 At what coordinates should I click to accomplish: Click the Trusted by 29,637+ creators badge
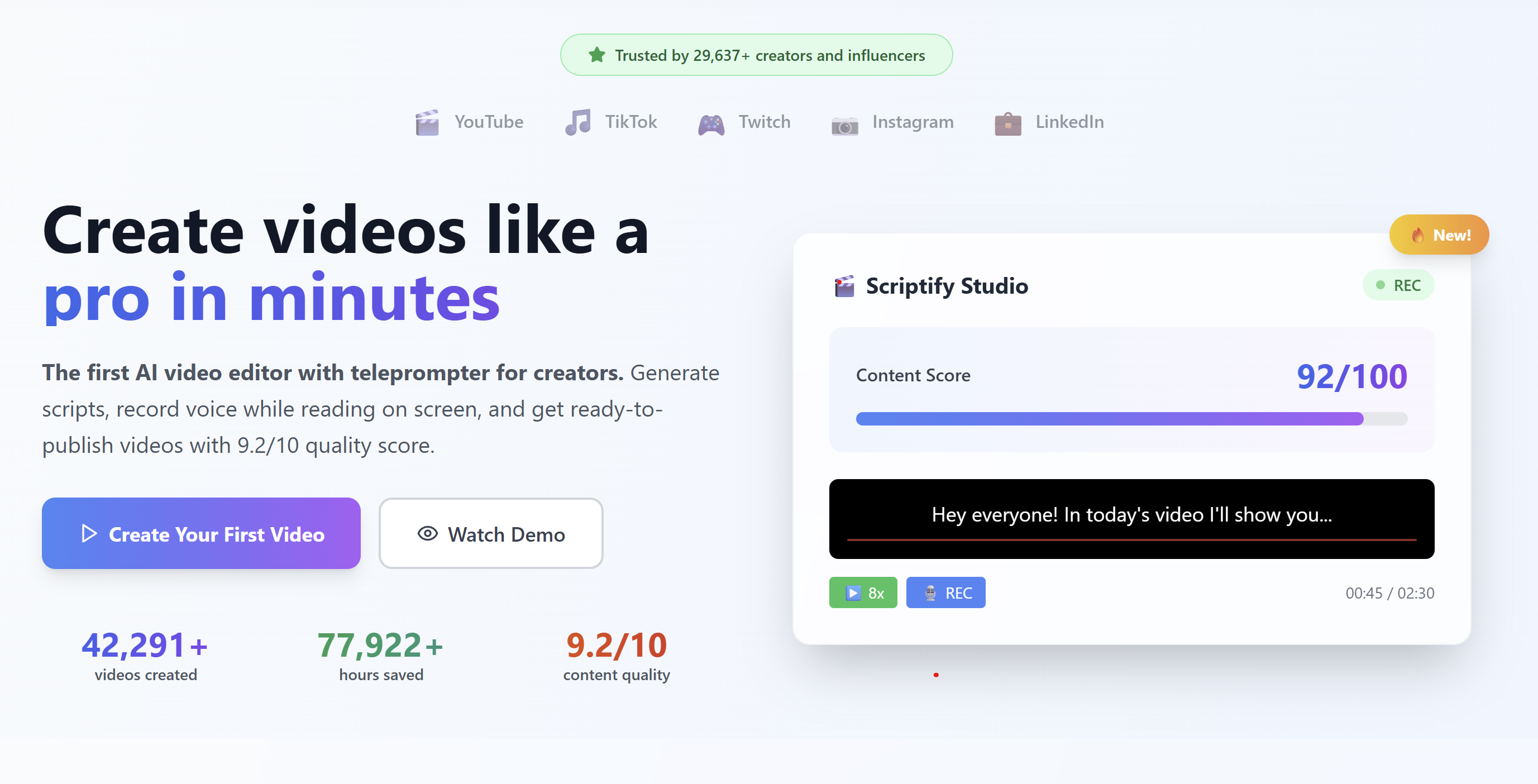pos(756,54)
